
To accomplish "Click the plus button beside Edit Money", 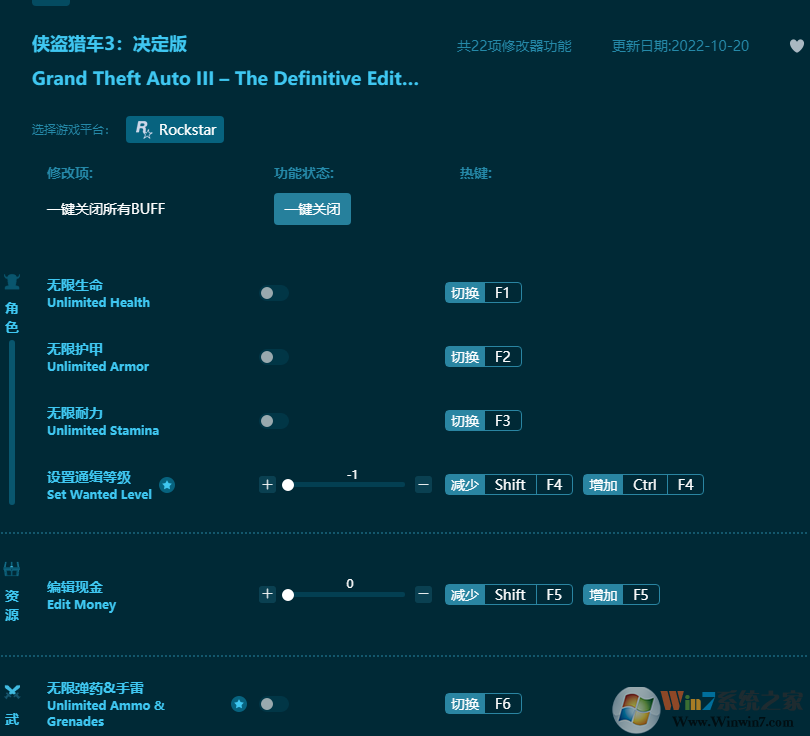I will click(267, 594).
